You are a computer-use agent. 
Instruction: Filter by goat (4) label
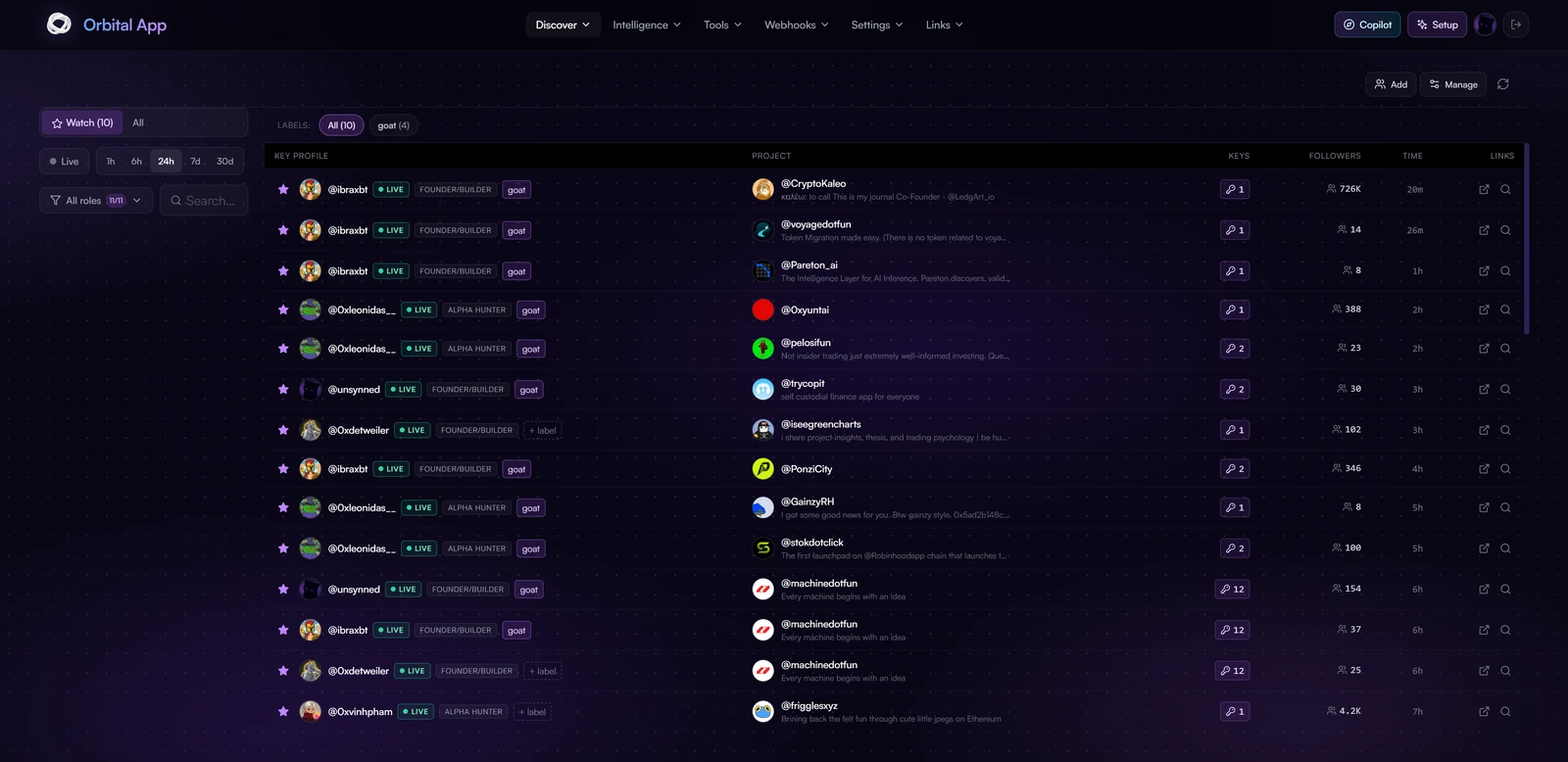point(394,125)
